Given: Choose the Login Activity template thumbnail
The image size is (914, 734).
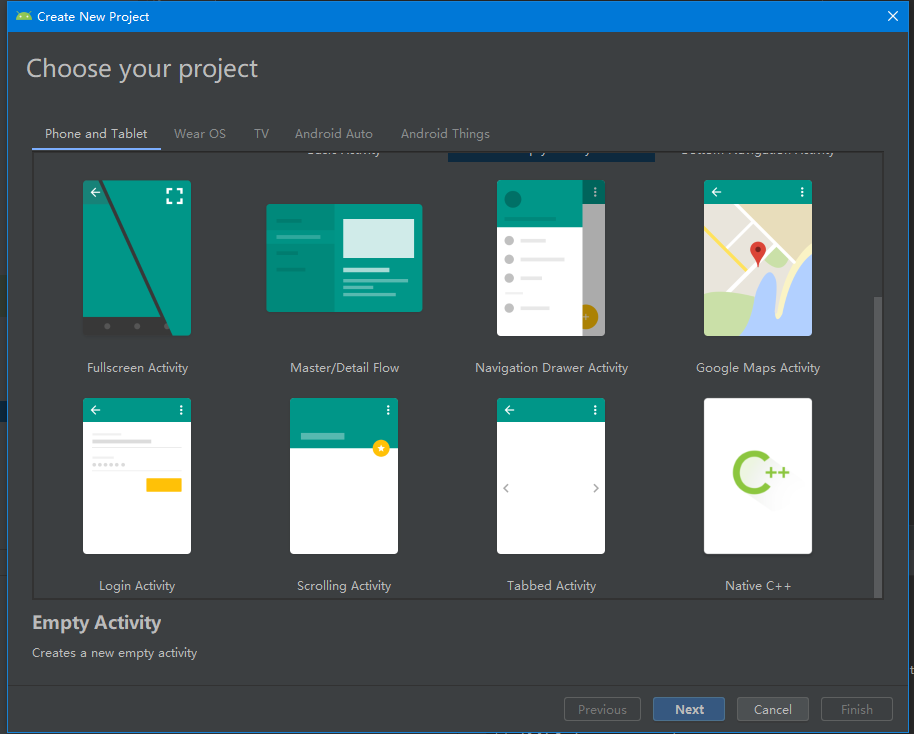Looking at the screenshot, I should 137,476.
